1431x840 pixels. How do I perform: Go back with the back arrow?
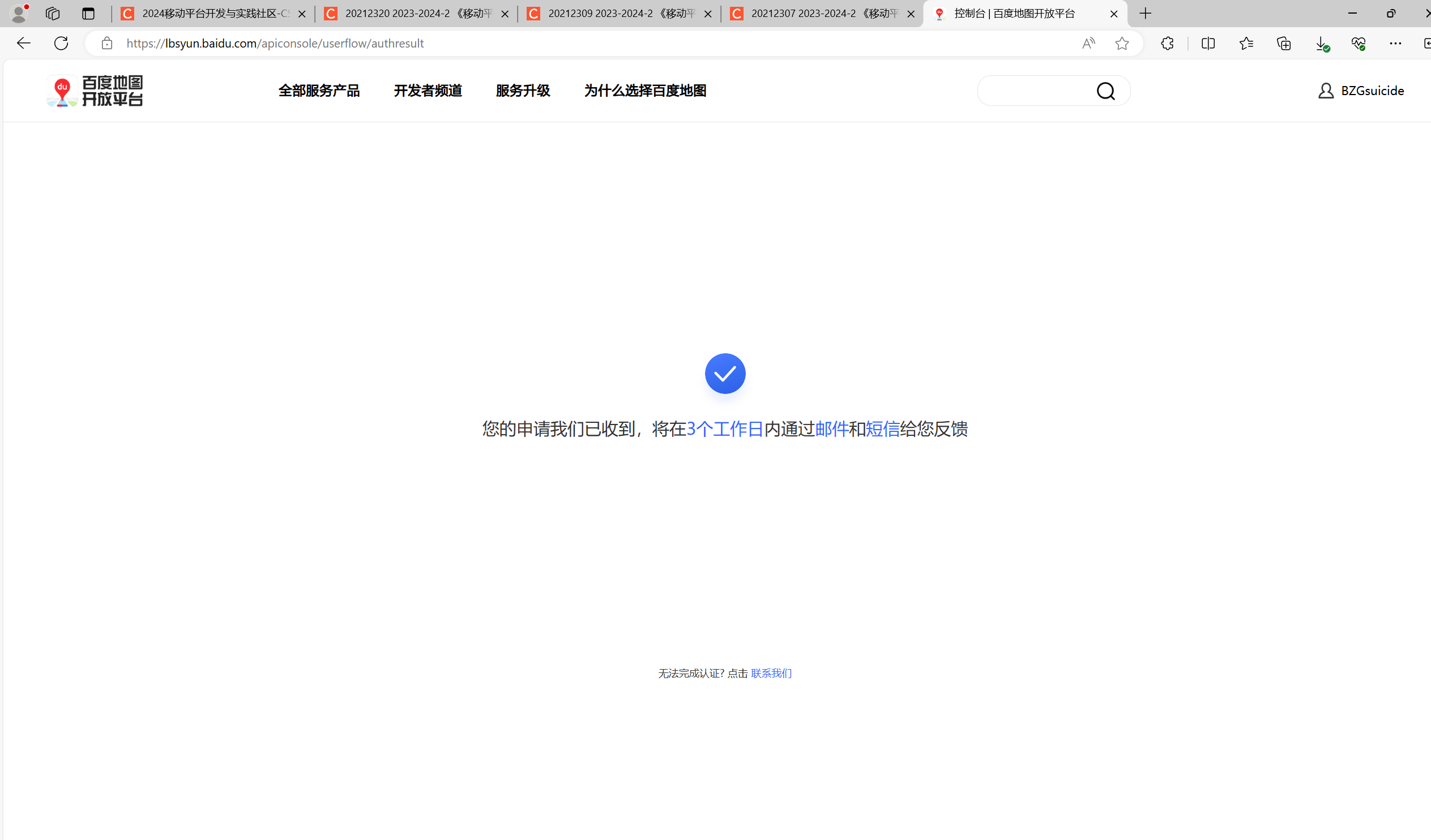[x=23, y=43]
